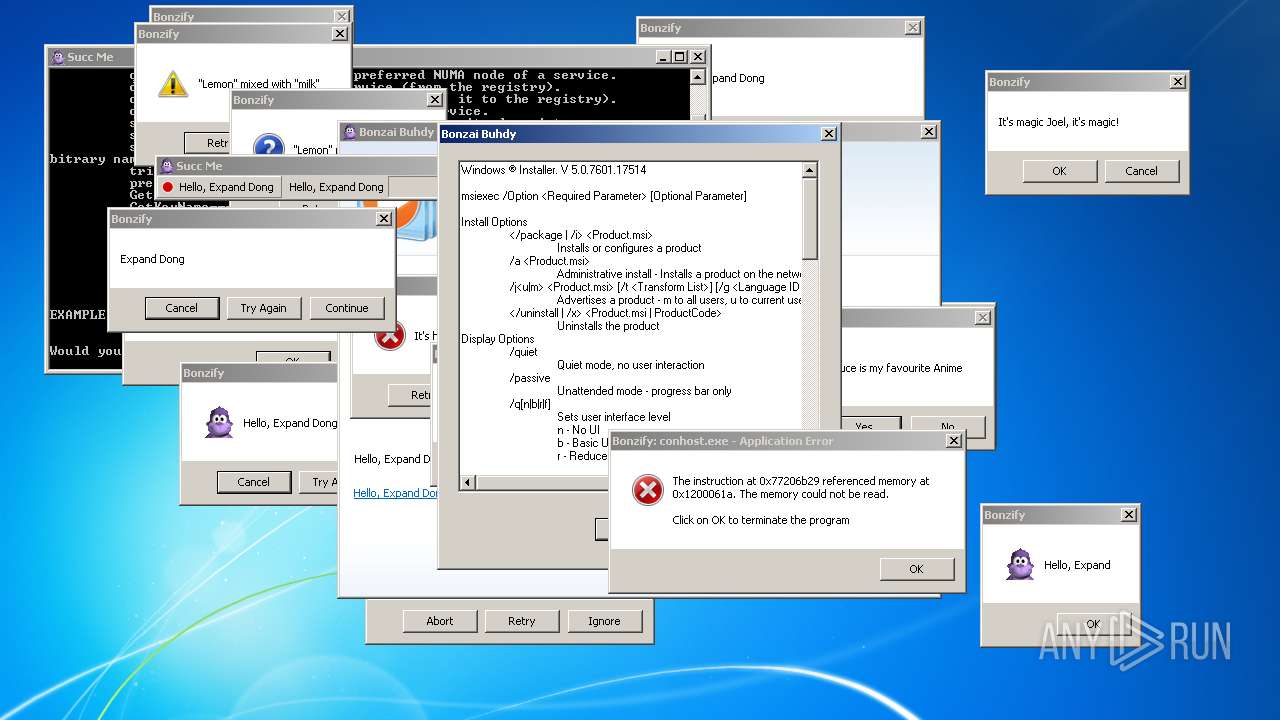Maximize the Succ Me console window
1280x720 pixels.
(679, 57)
